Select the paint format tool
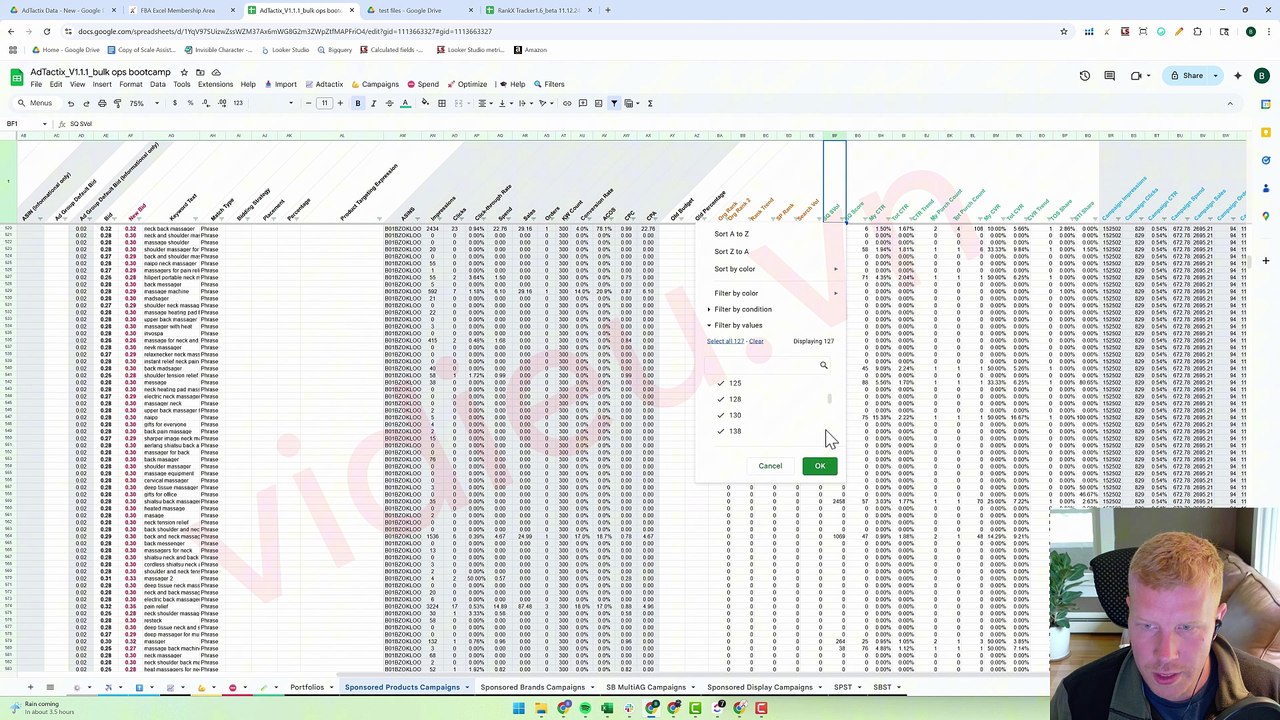This screenshot has height=720, width=1280. point(117,103)
